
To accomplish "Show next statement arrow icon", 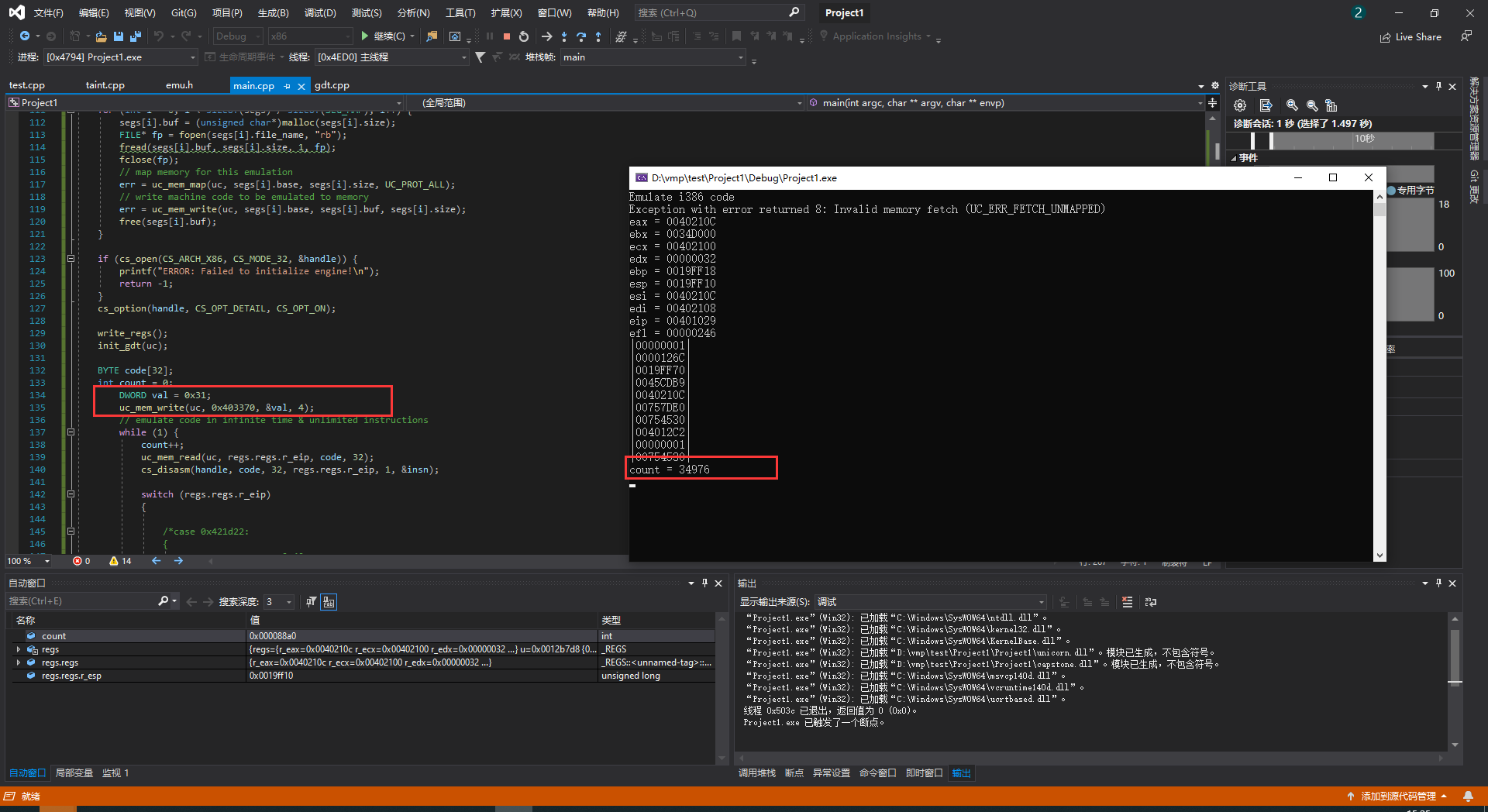I will (546, 36).
